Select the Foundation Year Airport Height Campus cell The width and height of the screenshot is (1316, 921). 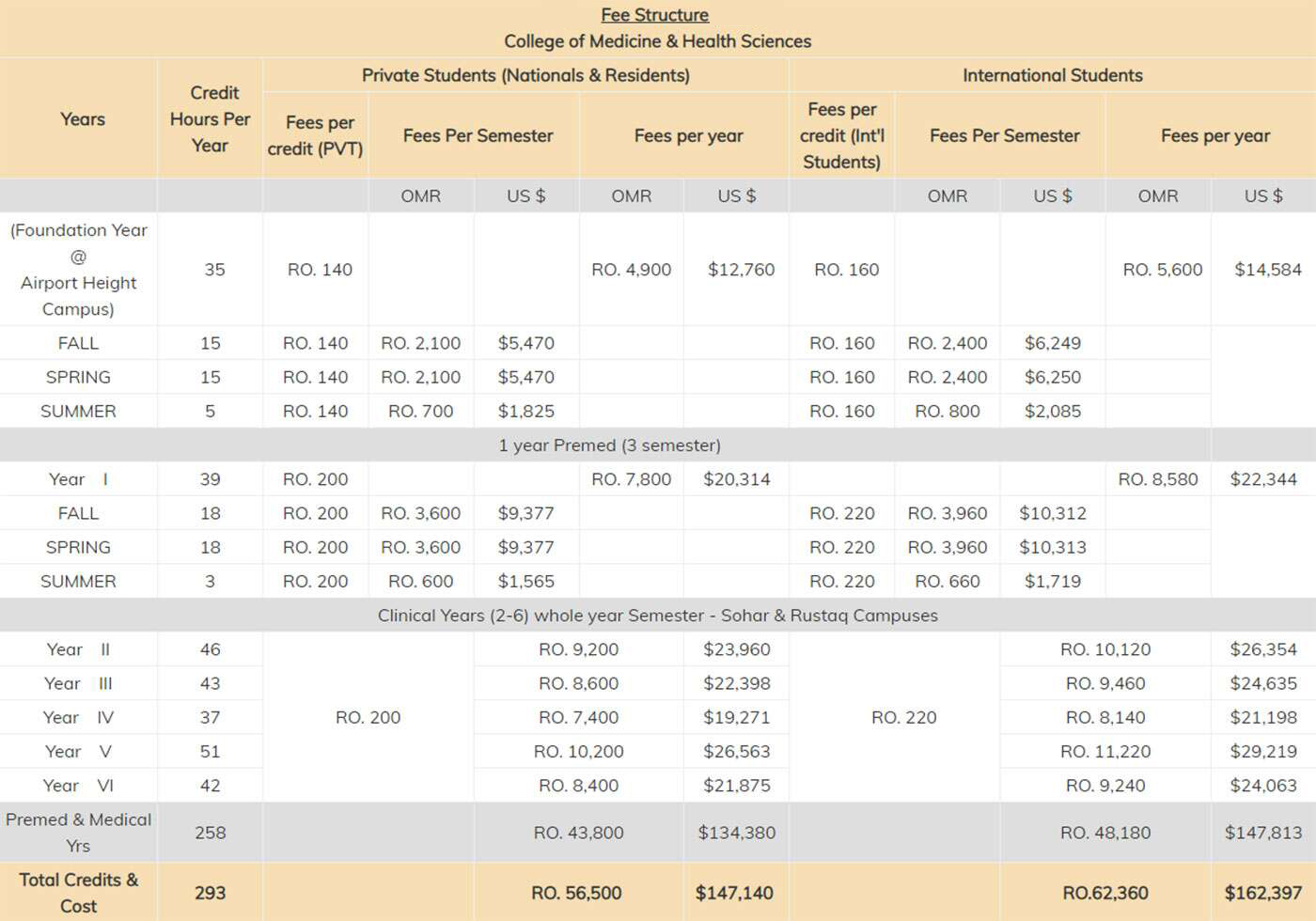[78, 269]
